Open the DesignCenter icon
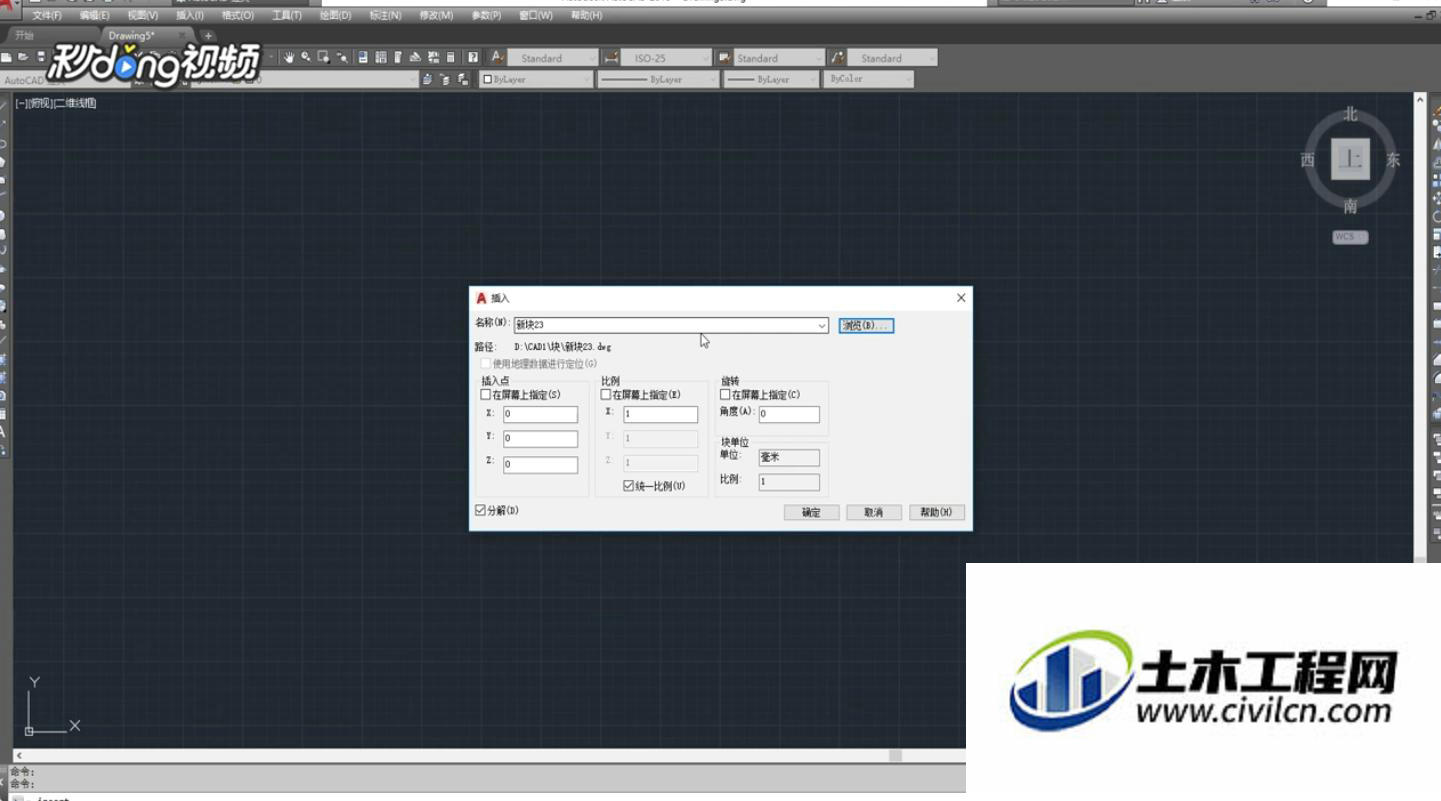1441x801 pixels. 381,57
